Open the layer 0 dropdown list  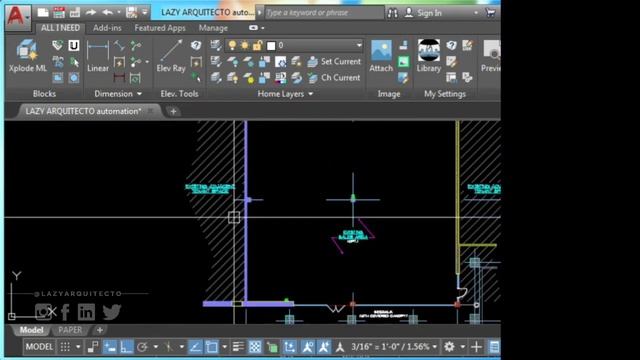[359, 45]
